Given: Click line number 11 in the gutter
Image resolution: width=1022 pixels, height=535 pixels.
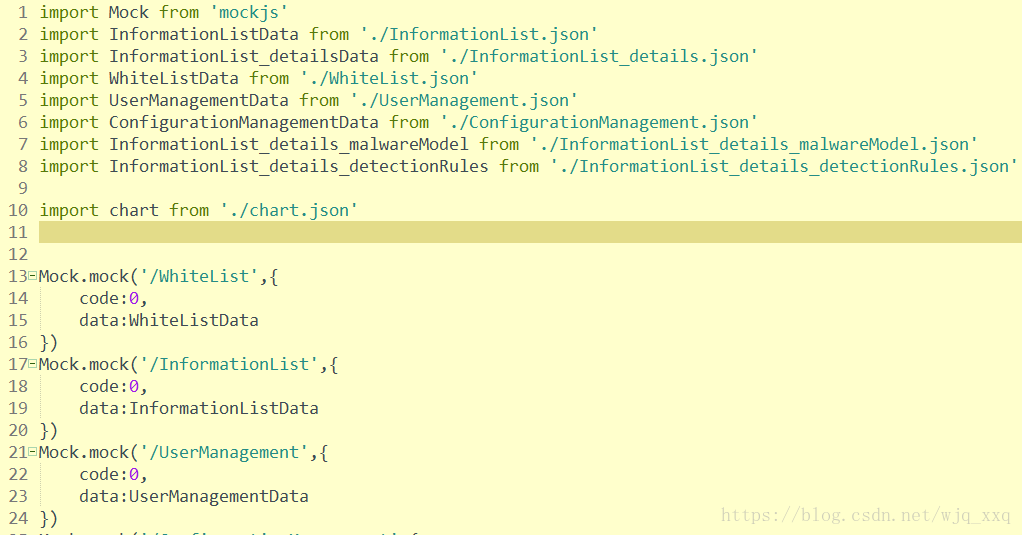Looking at the screenshot, I should pos(18,232).
